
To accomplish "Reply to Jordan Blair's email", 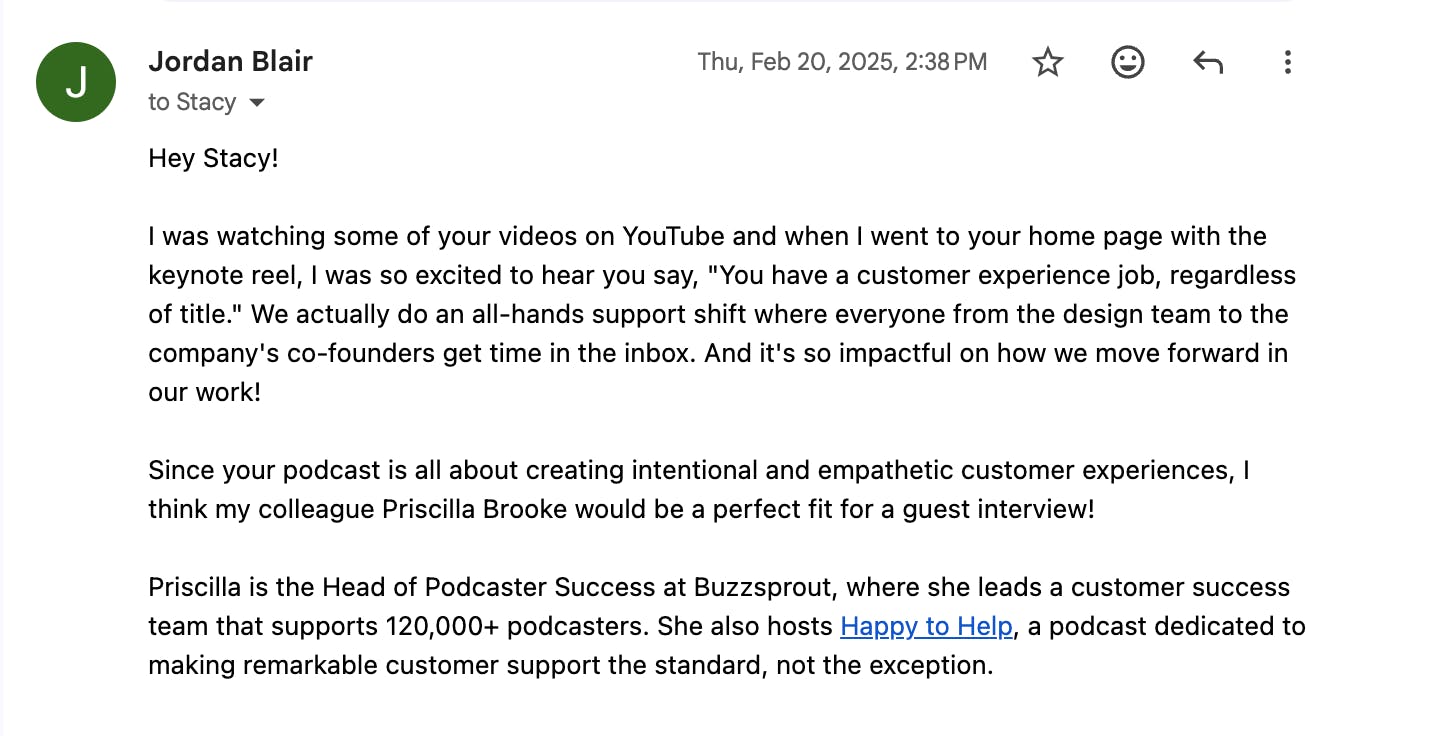I will [x=1207, y=62].
